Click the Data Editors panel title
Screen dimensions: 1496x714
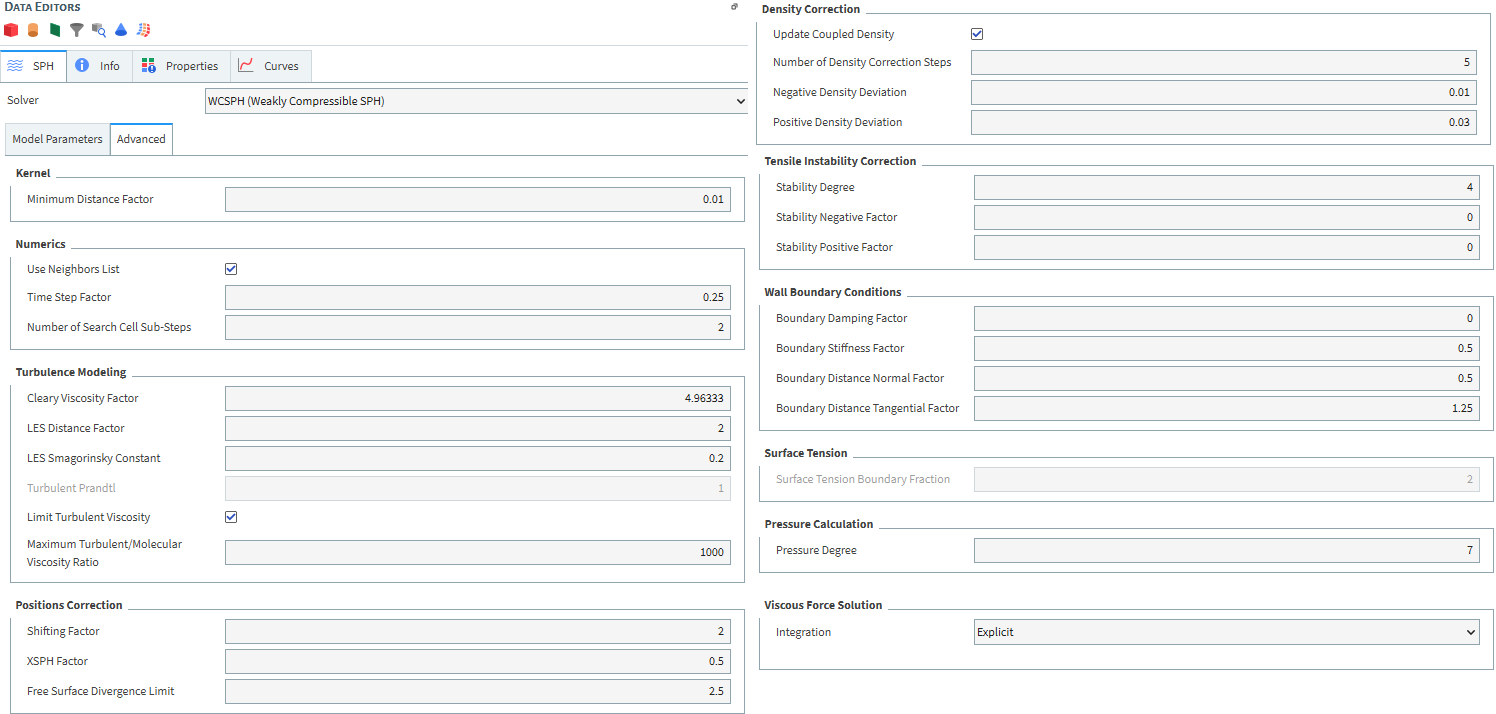click(43, 7)
